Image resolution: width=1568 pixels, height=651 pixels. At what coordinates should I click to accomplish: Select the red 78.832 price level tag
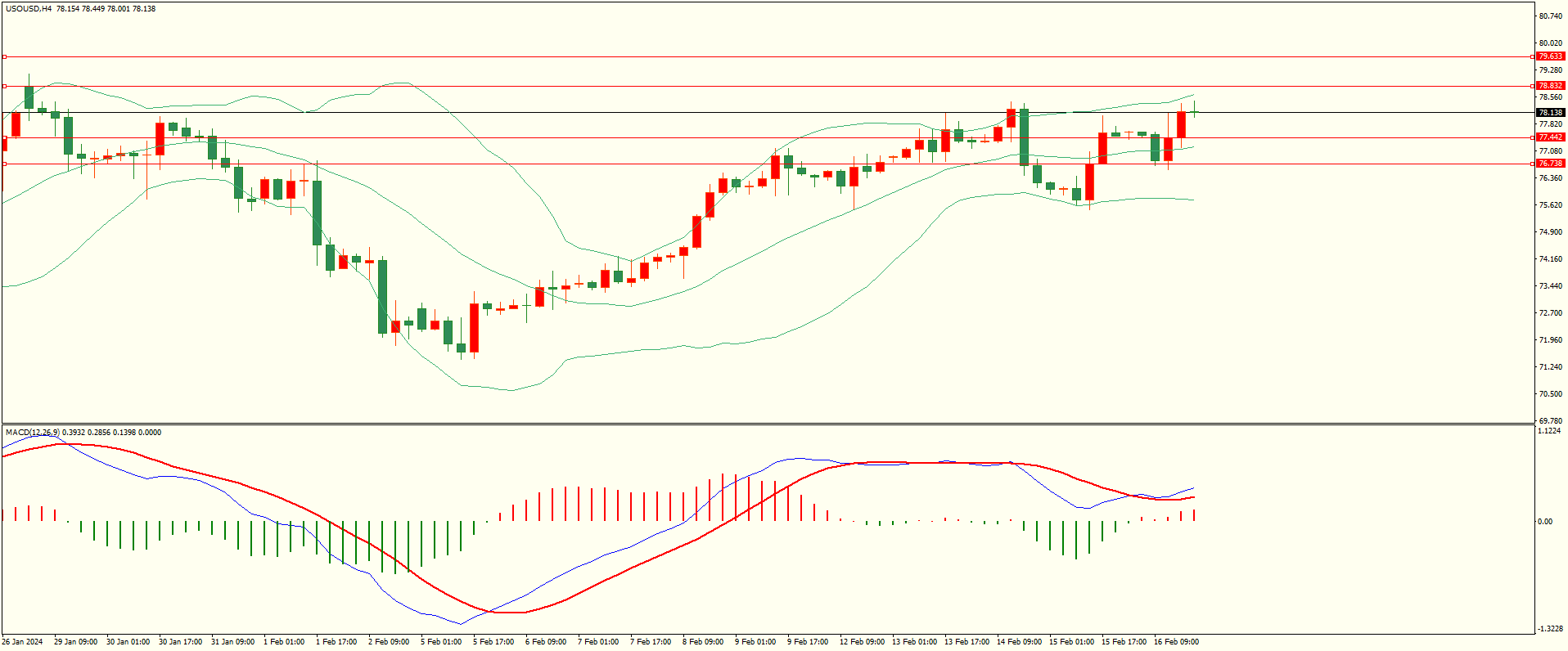click(x=1550, y=86)
